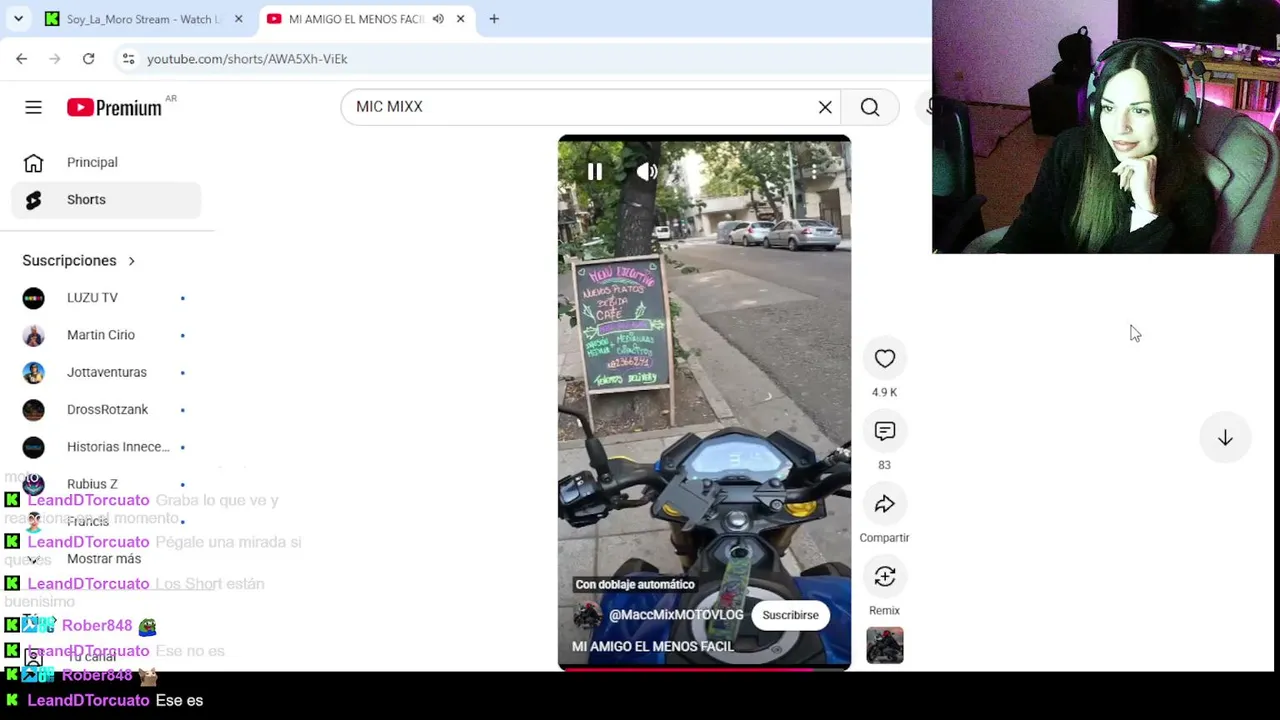Pause the playing Short
This screenshot has height=720, width=1280.
coord(594,172)
